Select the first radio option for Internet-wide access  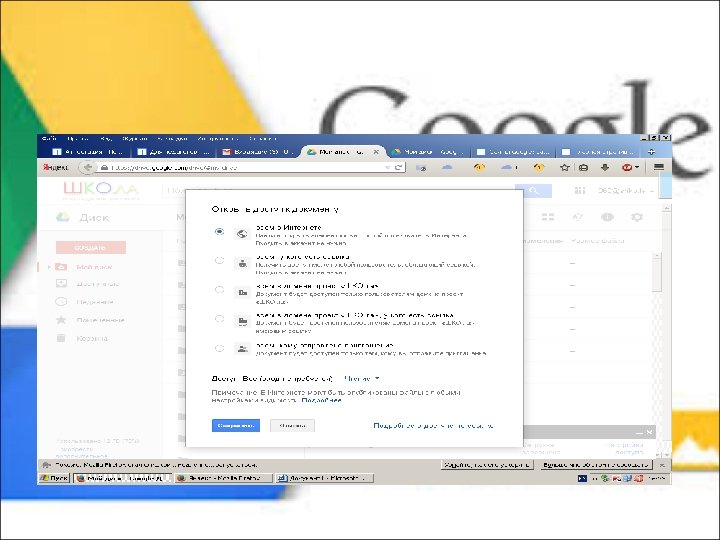[219, 231]
